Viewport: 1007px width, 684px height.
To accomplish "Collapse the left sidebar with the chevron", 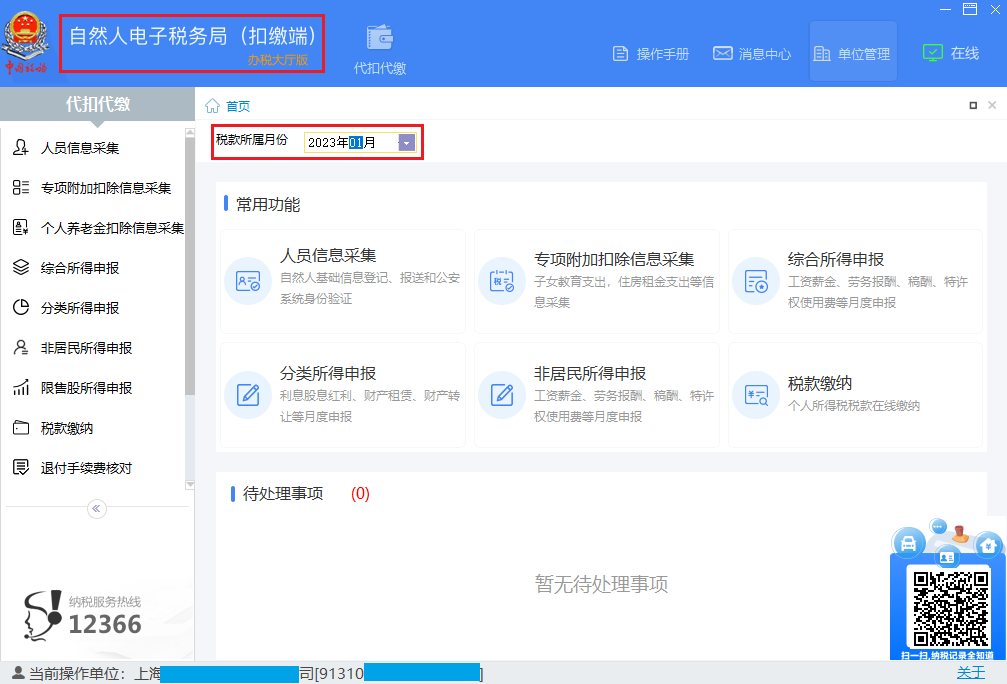I will (x=96, y=509).
